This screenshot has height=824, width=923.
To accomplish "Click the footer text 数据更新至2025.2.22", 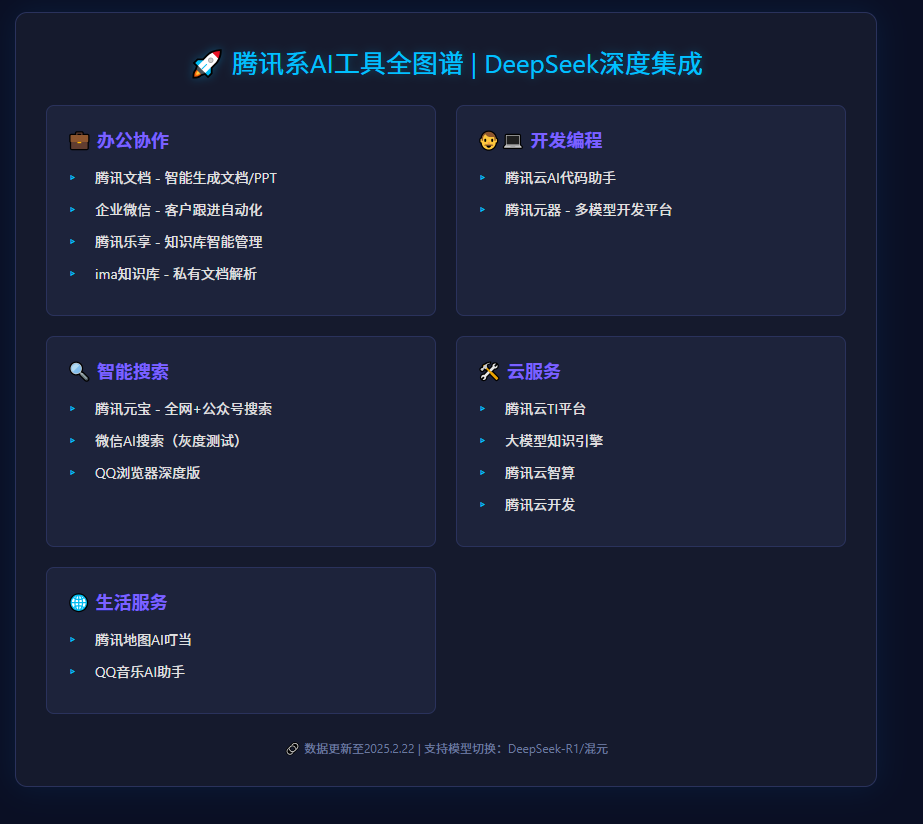I will click(359, 749).
